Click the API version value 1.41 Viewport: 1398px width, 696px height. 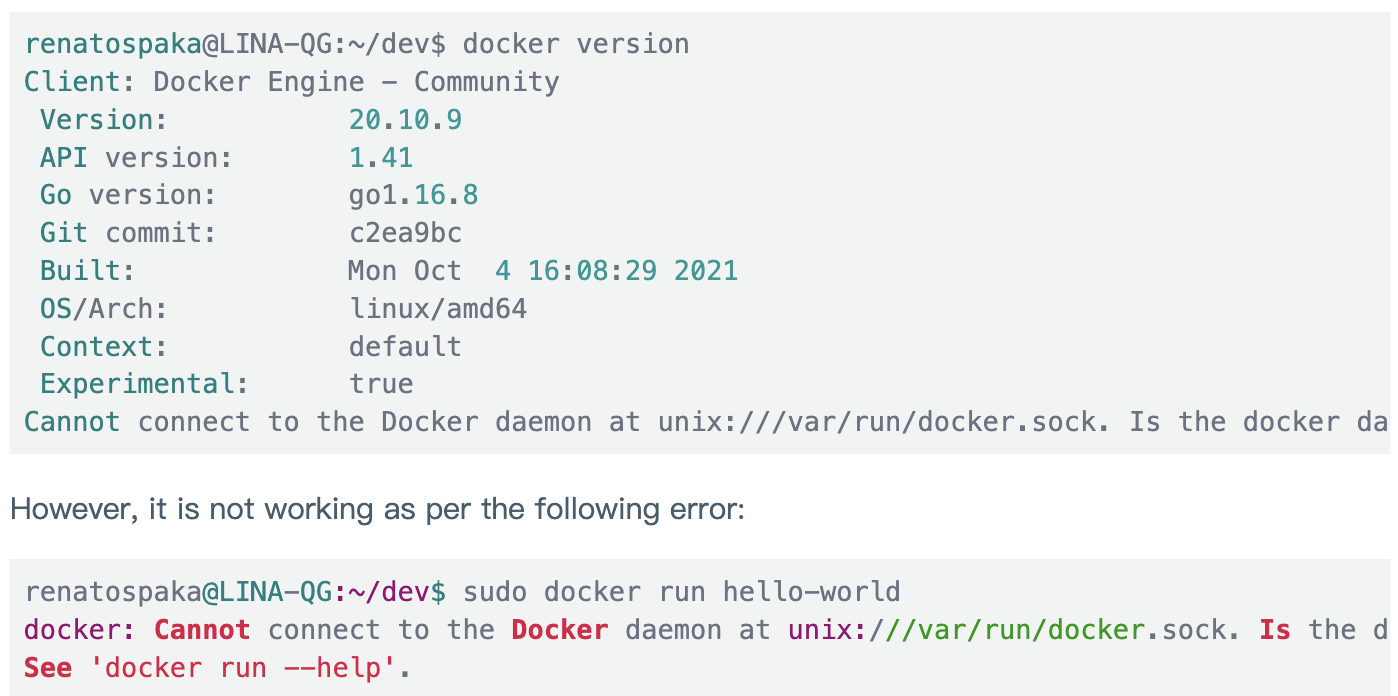pos(381,158)
